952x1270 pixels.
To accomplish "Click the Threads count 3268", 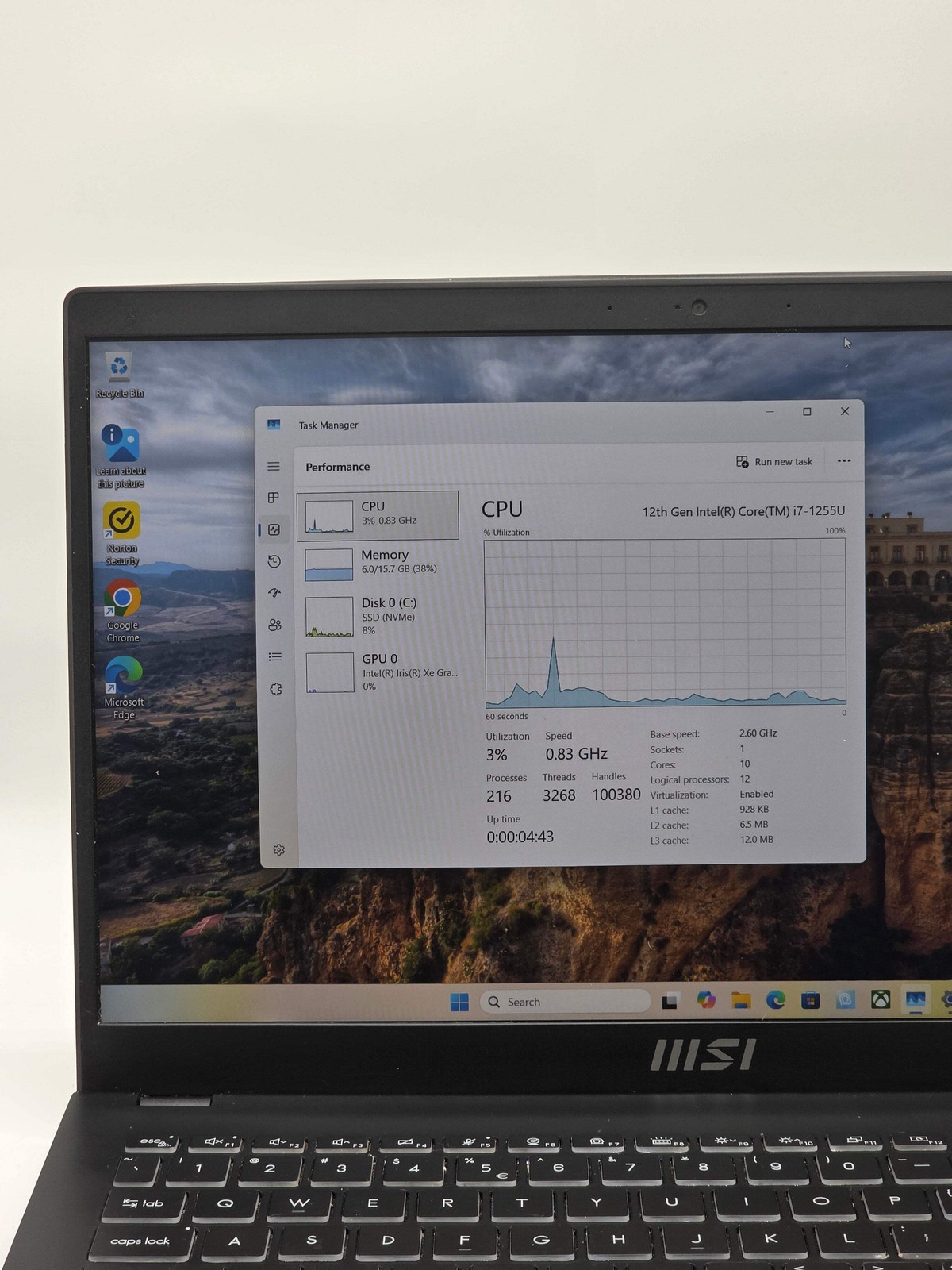I will [559, 795].
